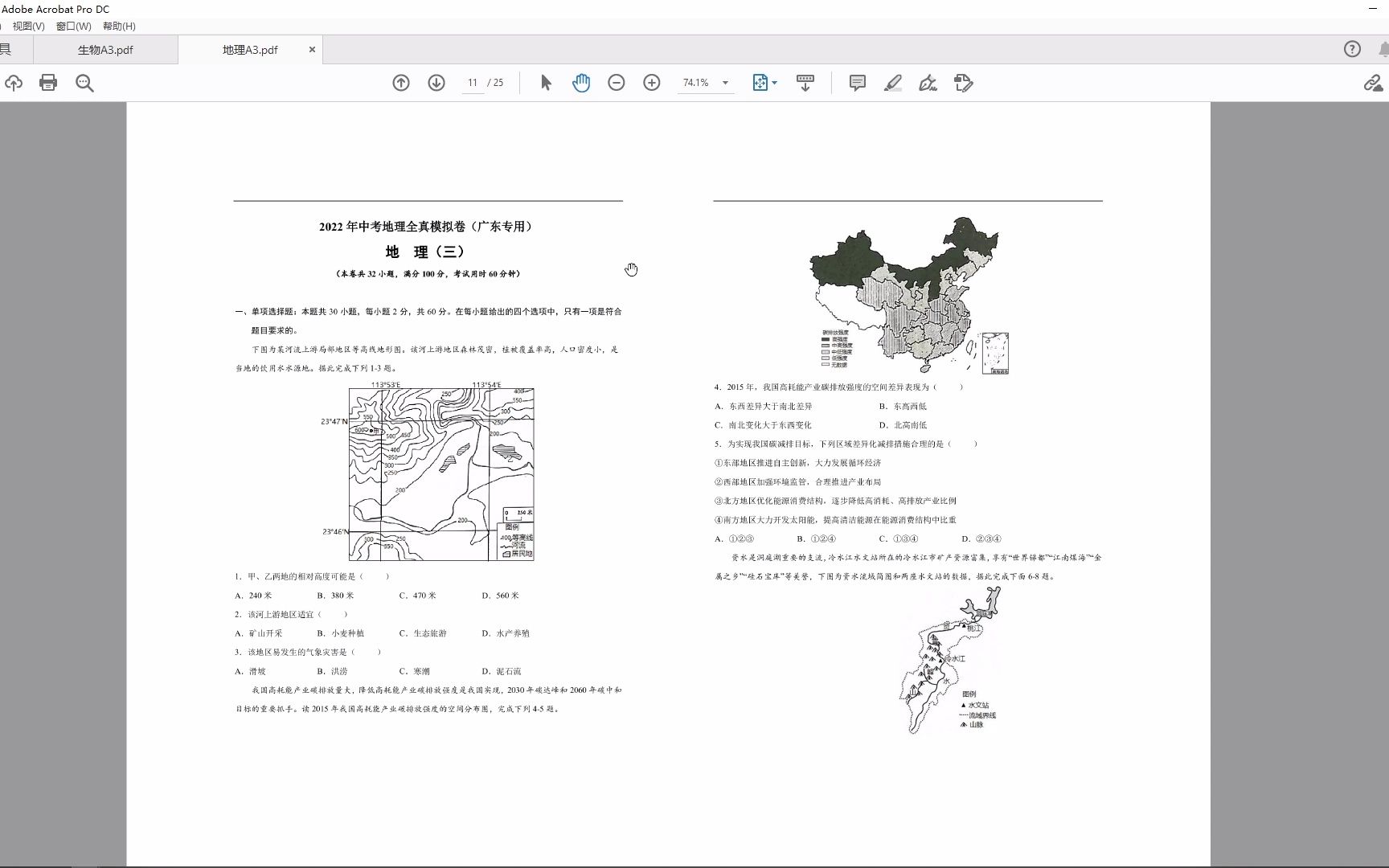The image size is (1389, 868).
Task: Click the Print file icon
Action: [48, 83]
